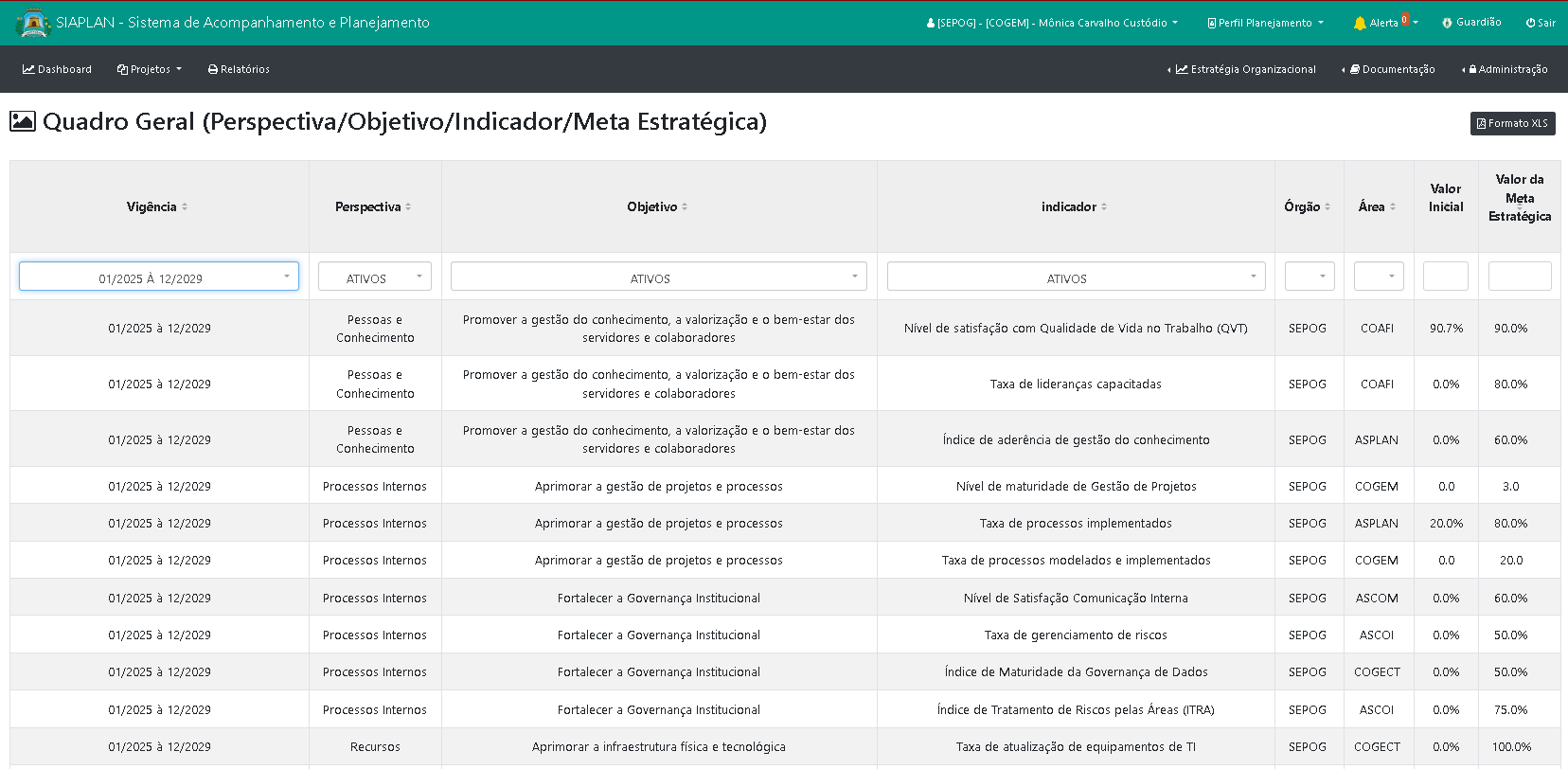The image size is (1568, 769).
Task: Open the indicador ATIVOS filter dropdown
Action: (x=1076, y=277)
